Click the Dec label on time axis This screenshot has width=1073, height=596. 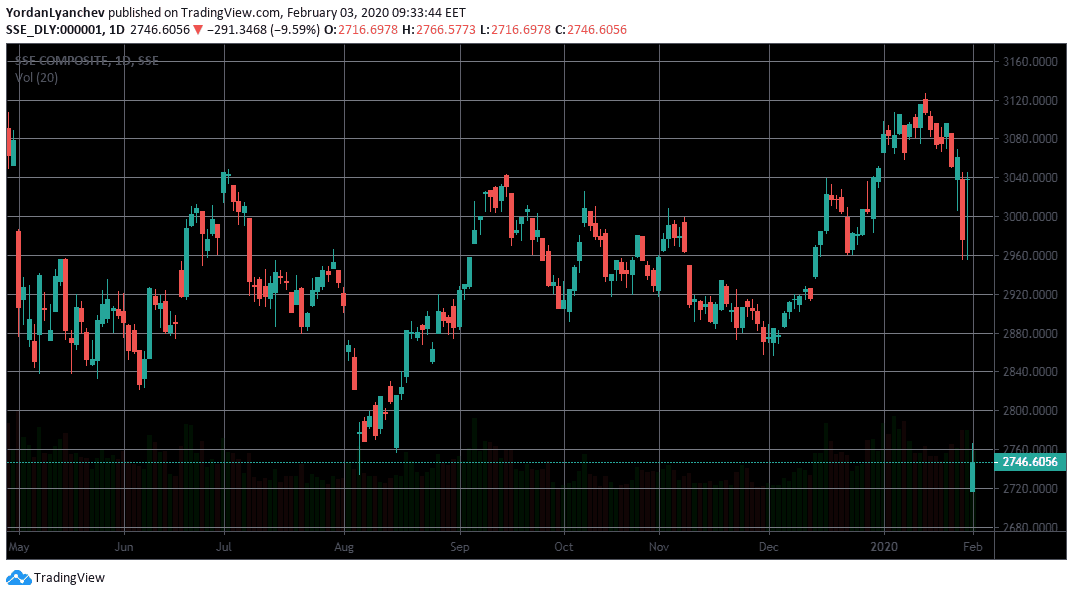768,547
